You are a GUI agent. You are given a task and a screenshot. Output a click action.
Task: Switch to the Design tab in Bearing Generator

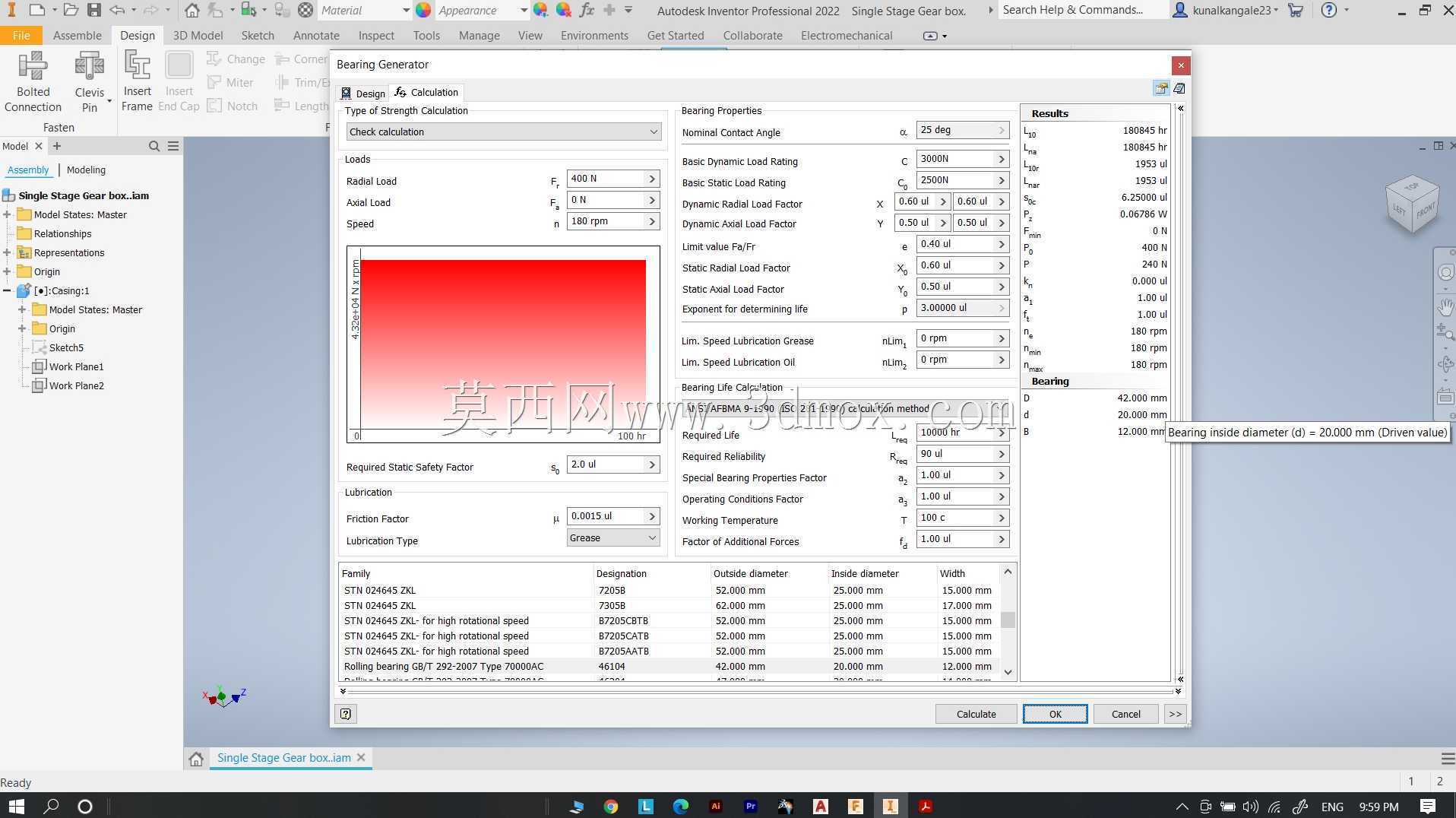click(362, 93)
